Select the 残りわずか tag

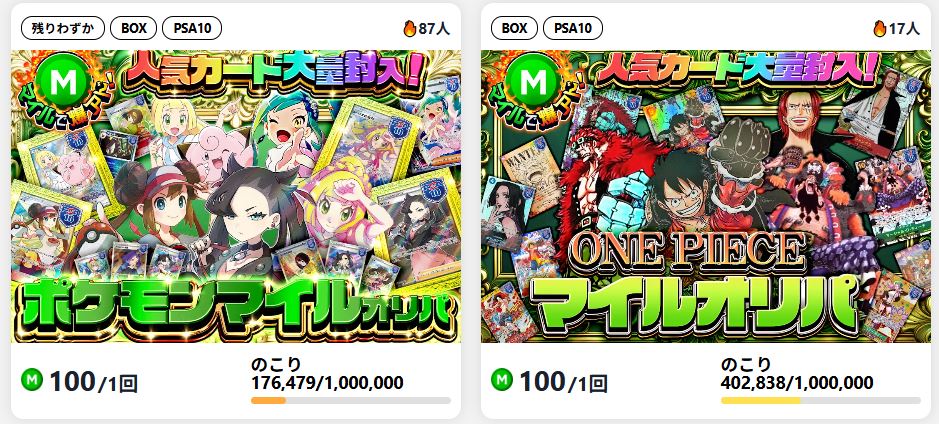click(x=63, y=28)
